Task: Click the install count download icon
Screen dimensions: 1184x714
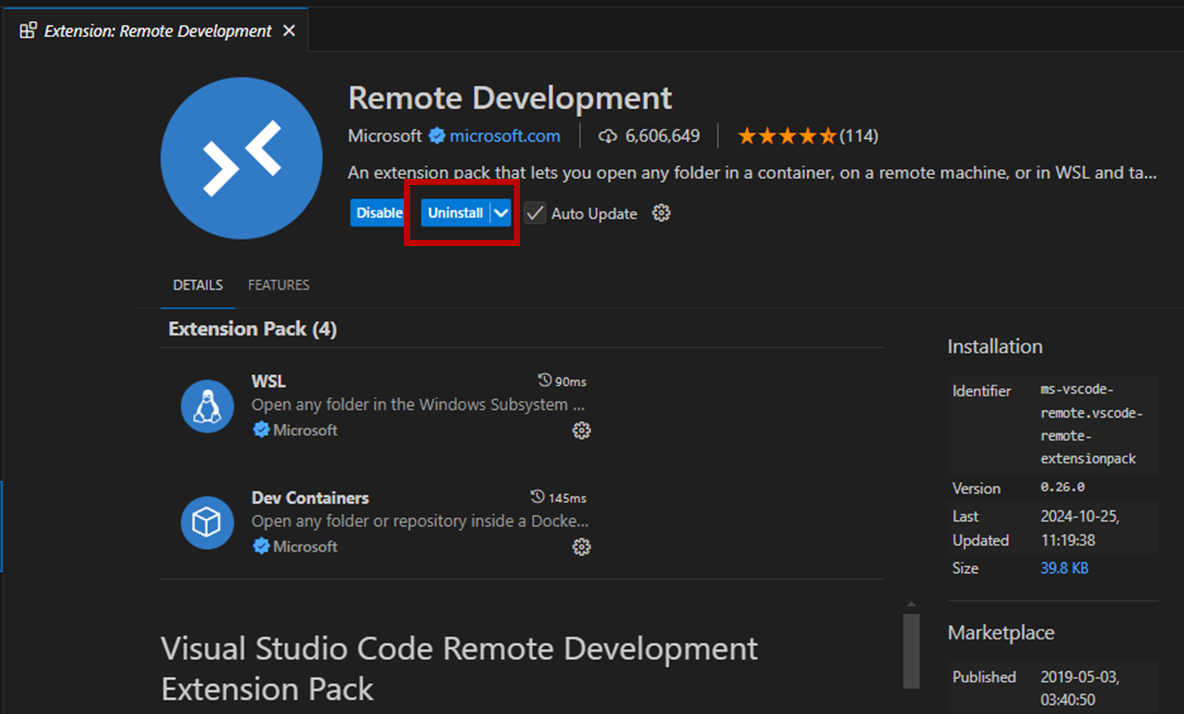Action: 608,136
